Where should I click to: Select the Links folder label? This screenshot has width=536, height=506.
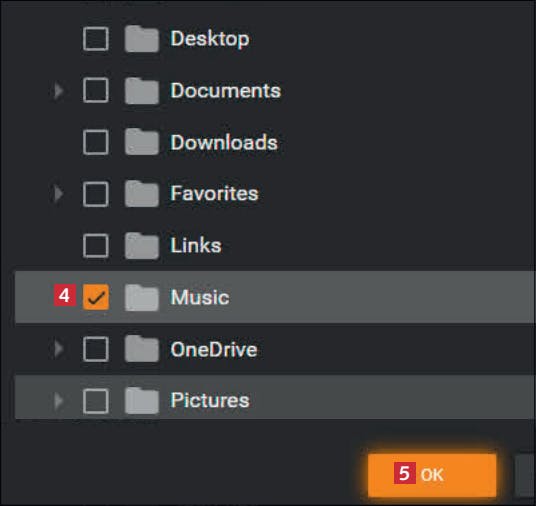coord(196,245)
